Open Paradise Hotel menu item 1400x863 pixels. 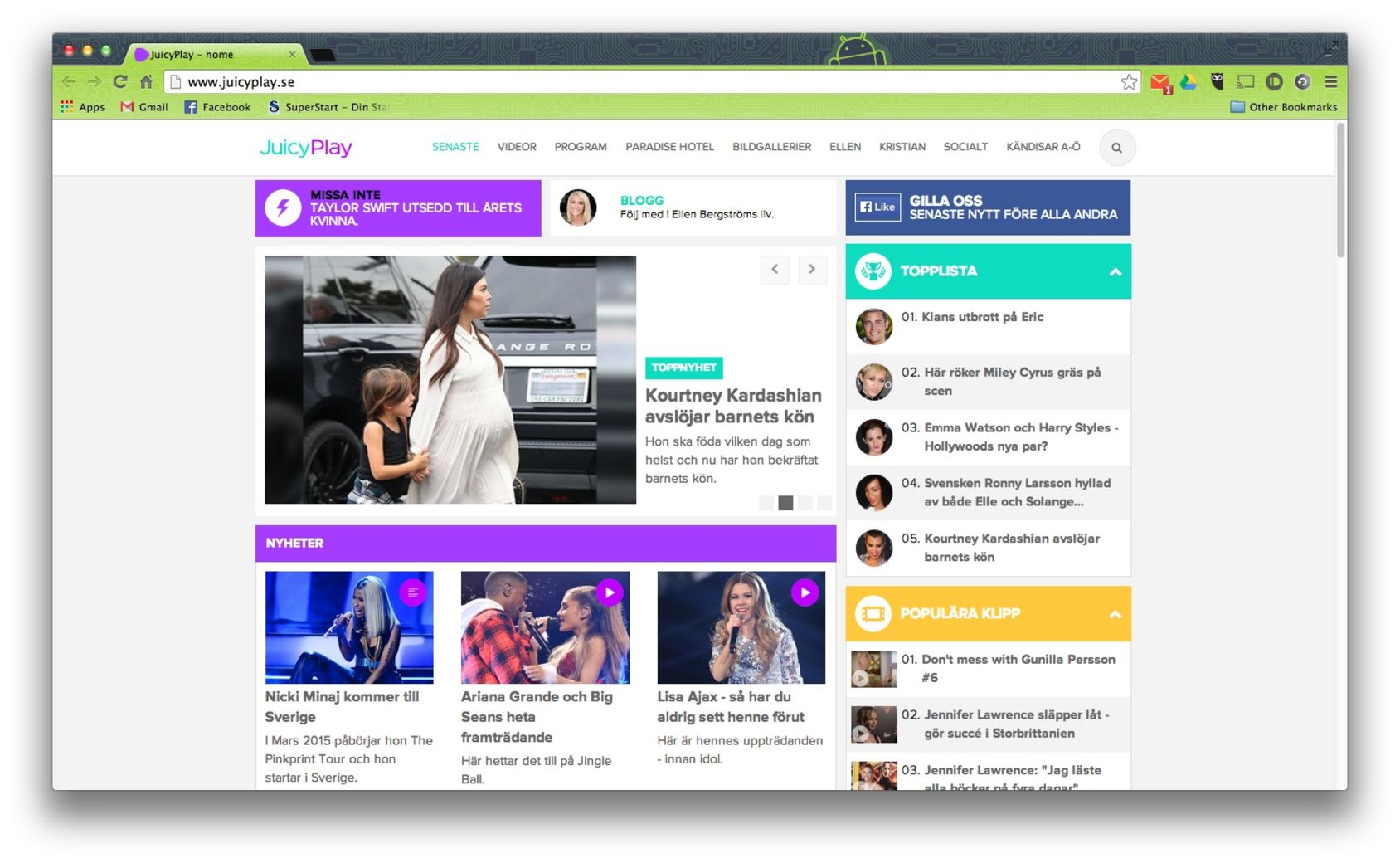point(669,147)
